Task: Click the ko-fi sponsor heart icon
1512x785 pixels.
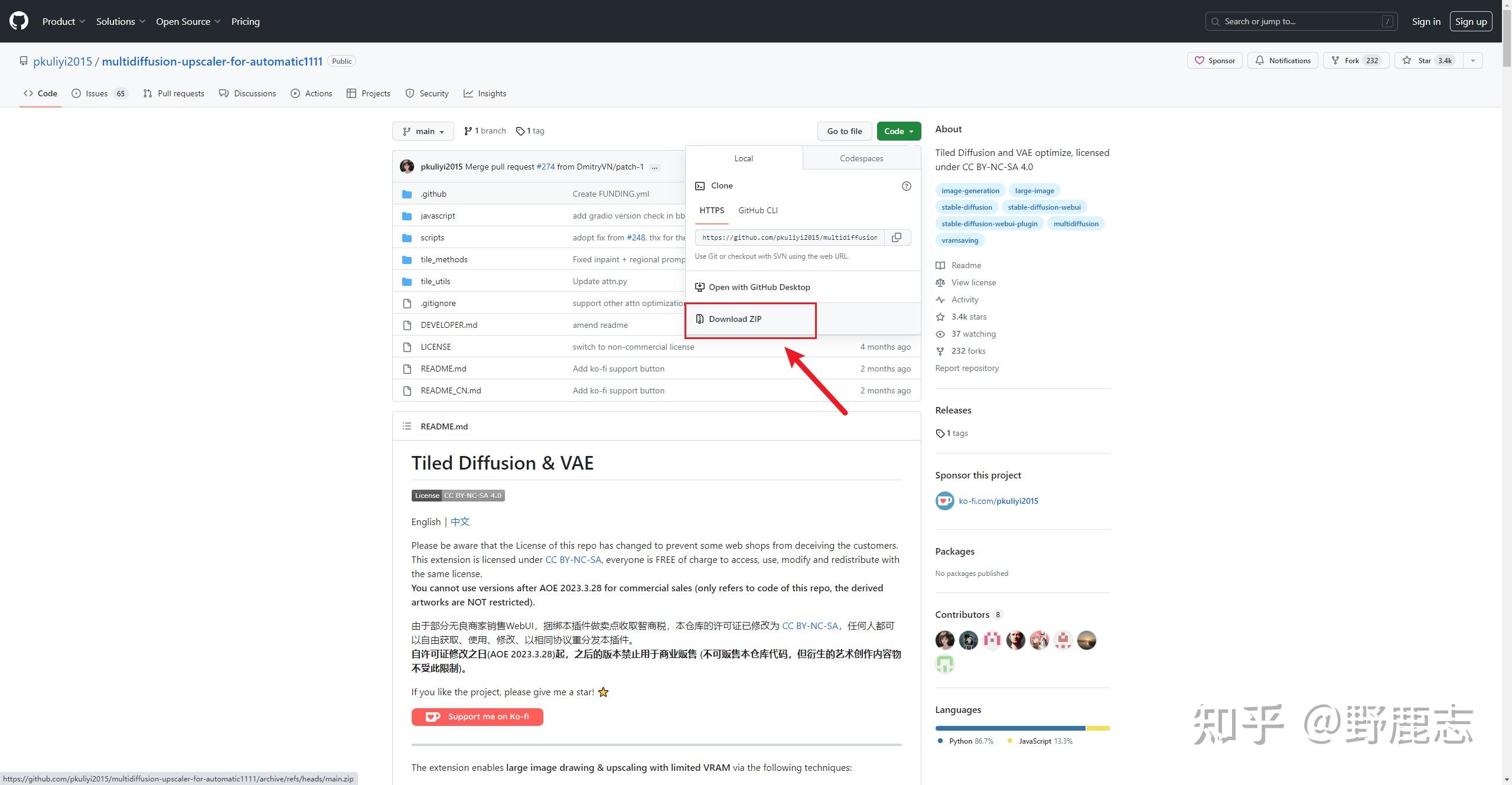Action: tap(944, 501)
